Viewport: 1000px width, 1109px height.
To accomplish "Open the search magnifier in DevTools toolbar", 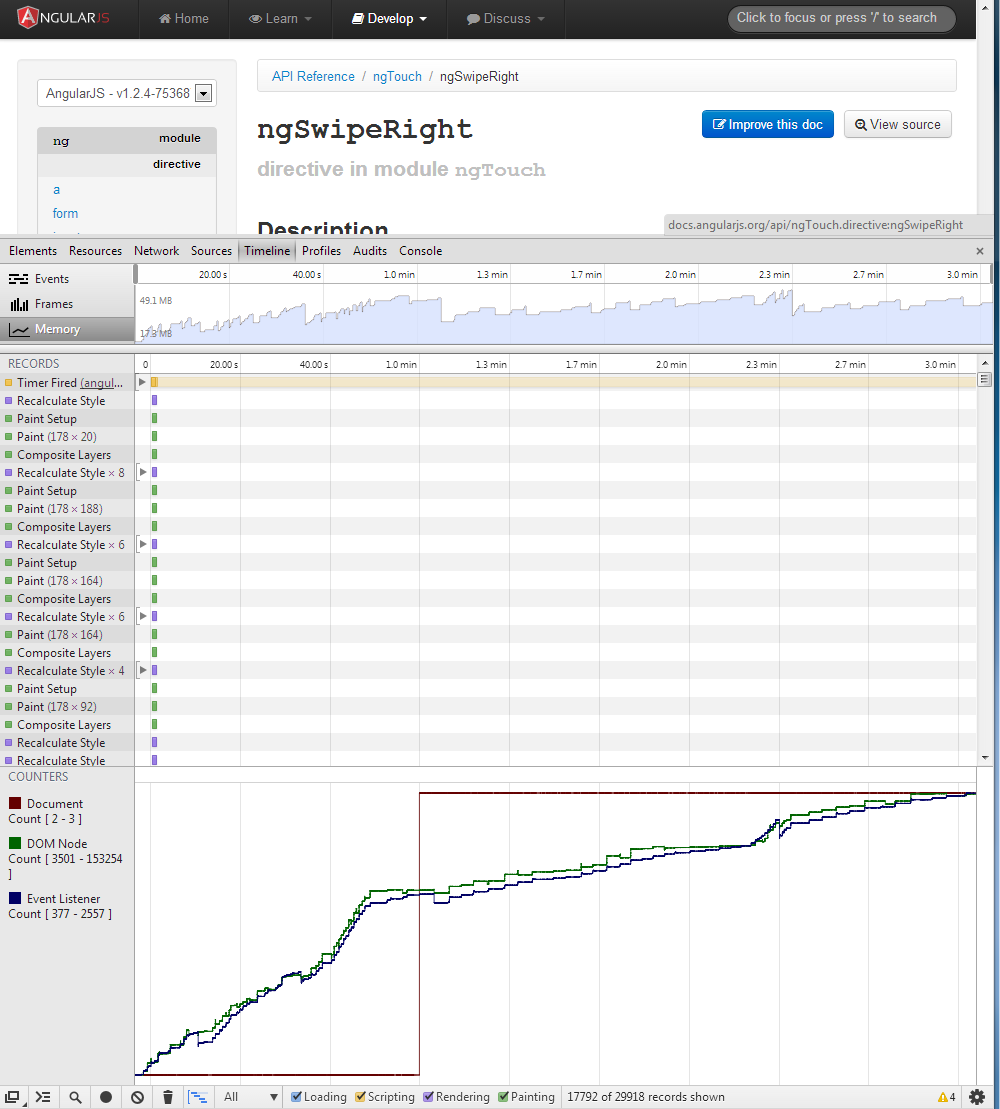I will [74, 1097].
